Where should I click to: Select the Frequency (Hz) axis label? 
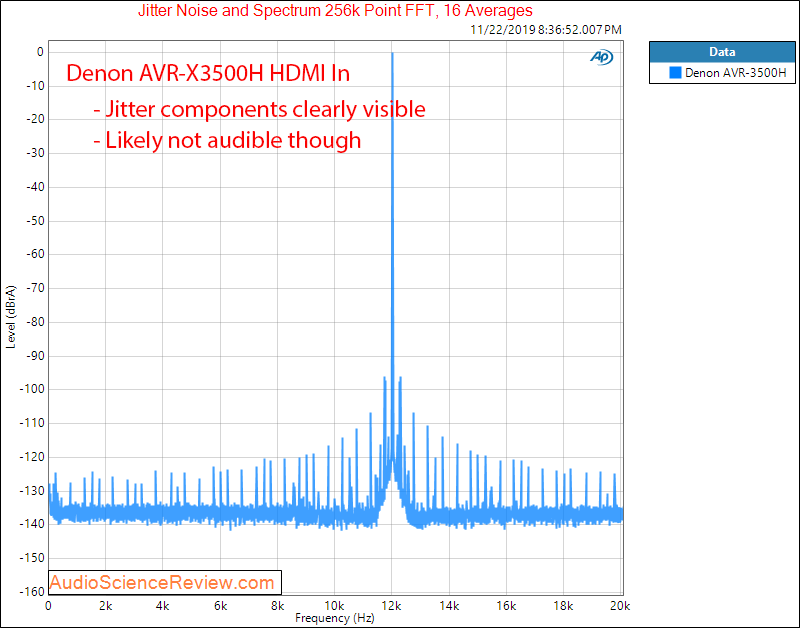(x=335, y=618)
